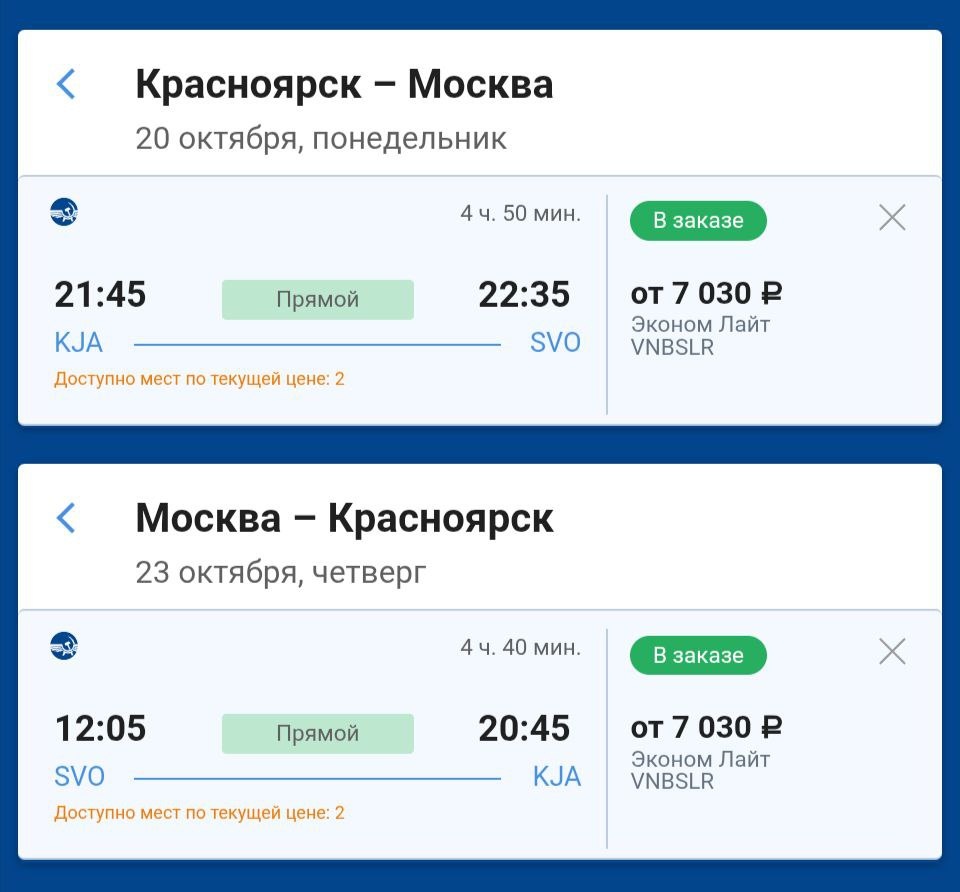
Task: Open 'от 7 030 ₽' price on first flight
Action: point(706,294)
